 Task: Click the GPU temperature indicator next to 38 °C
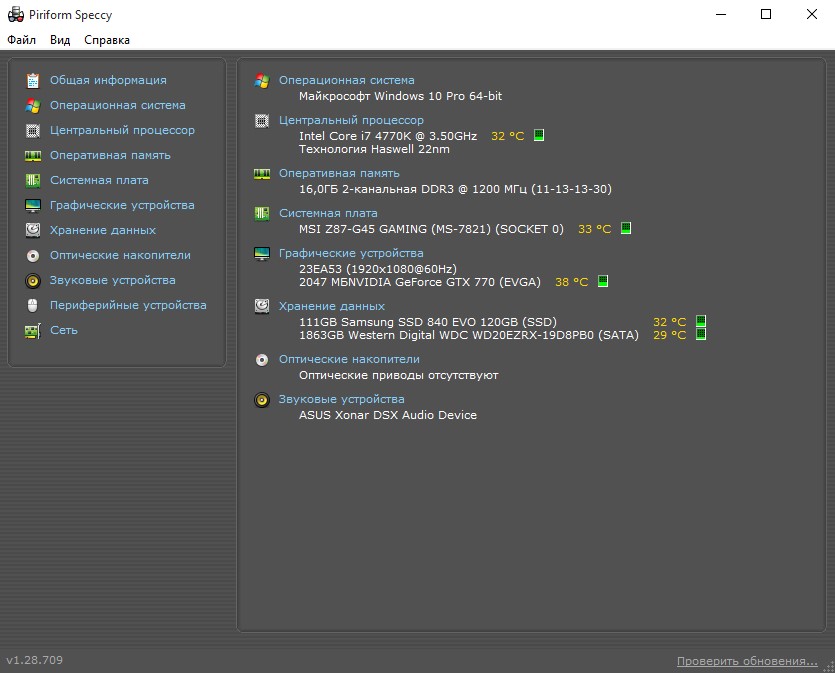(x=603, y=282)
